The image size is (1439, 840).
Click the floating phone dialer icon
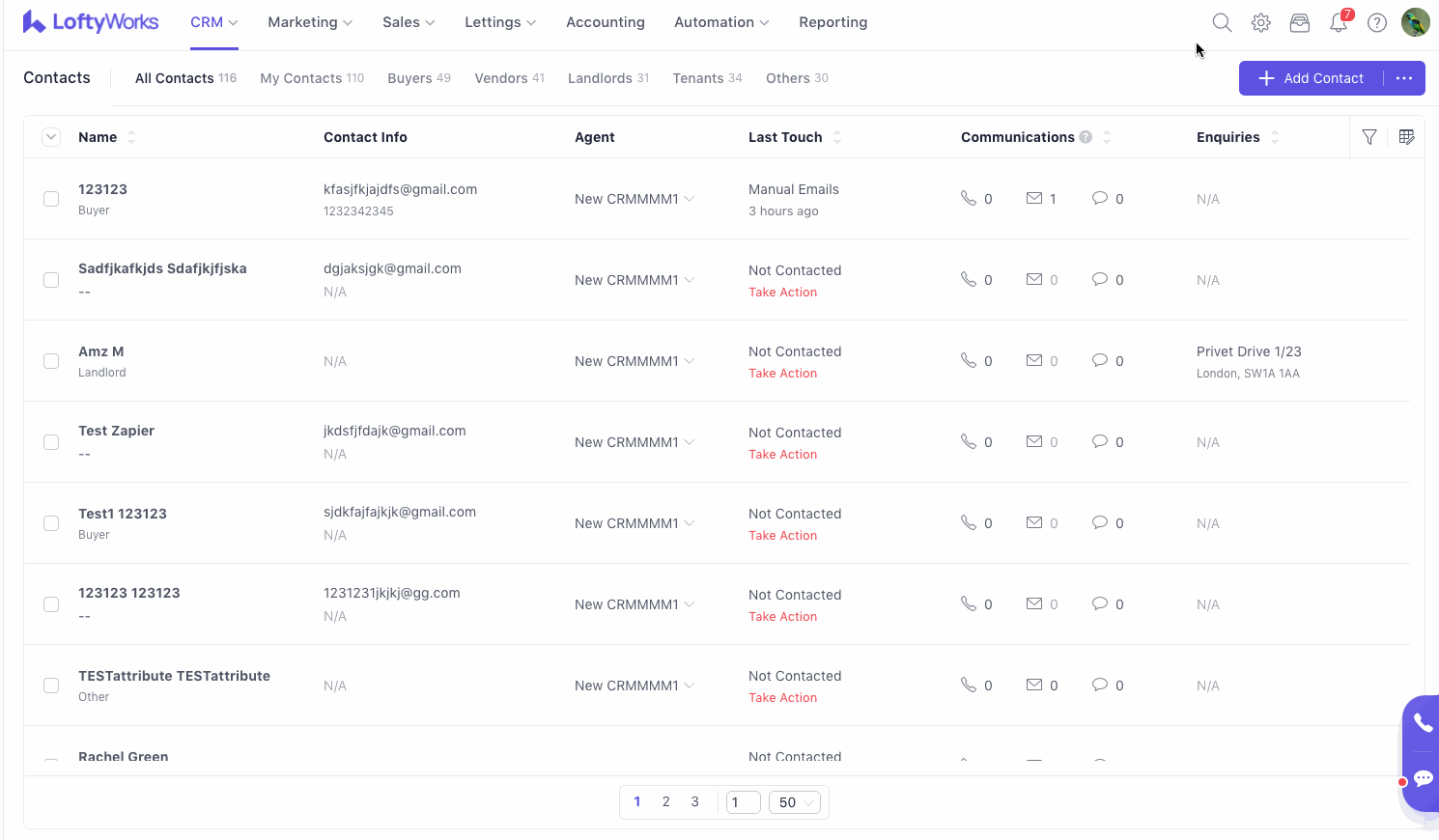tap(1423, 722)
